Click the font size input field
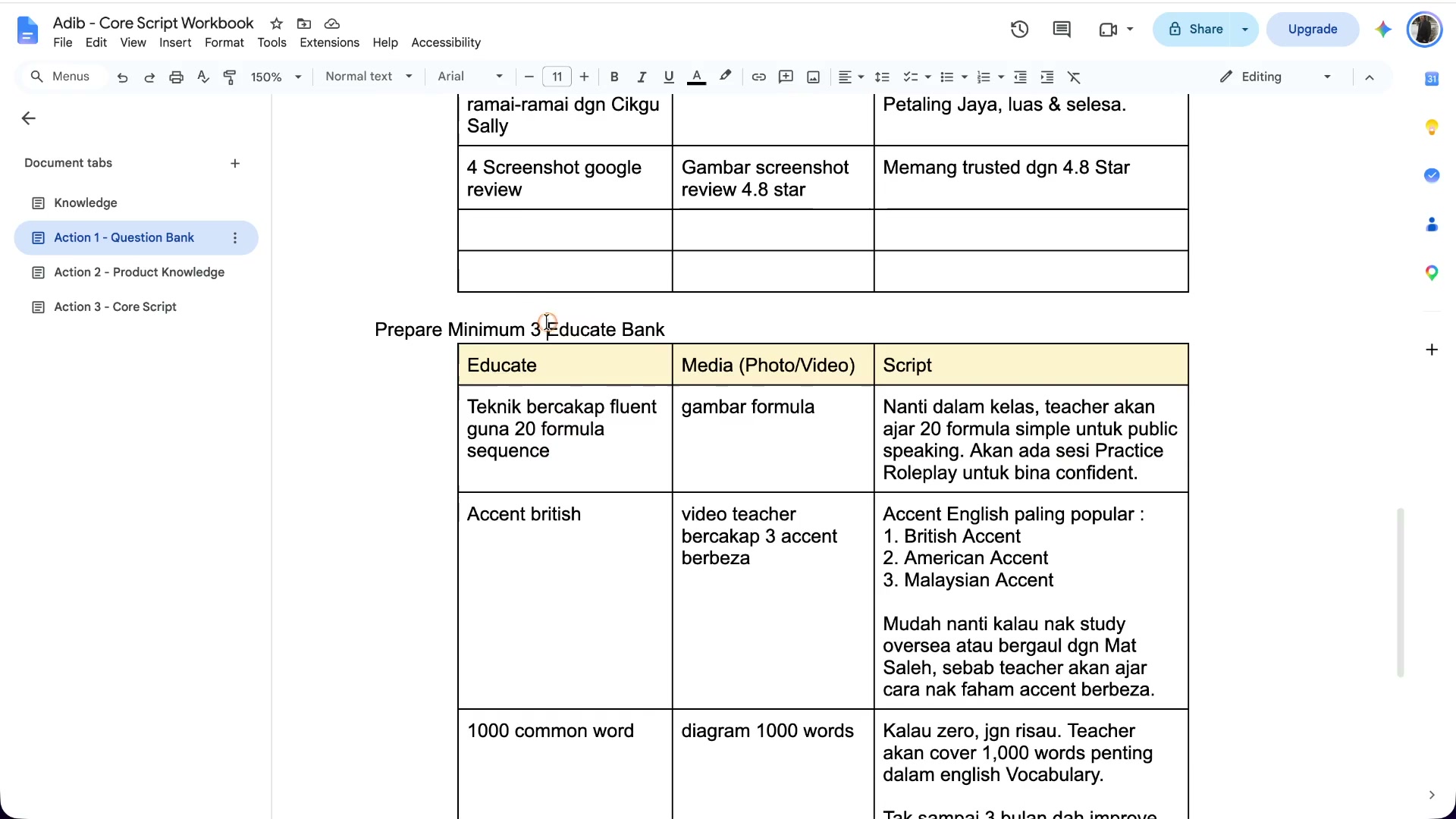The width and height of the screenshot is (1456, 819). tap(557, 77)
